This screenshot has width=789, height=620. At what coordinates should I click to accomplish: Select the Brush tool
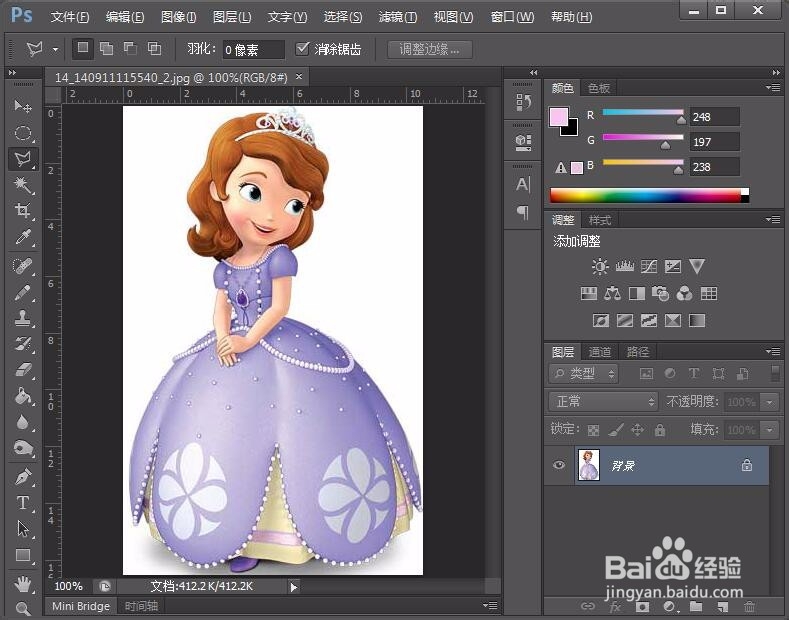click(23, 292)
